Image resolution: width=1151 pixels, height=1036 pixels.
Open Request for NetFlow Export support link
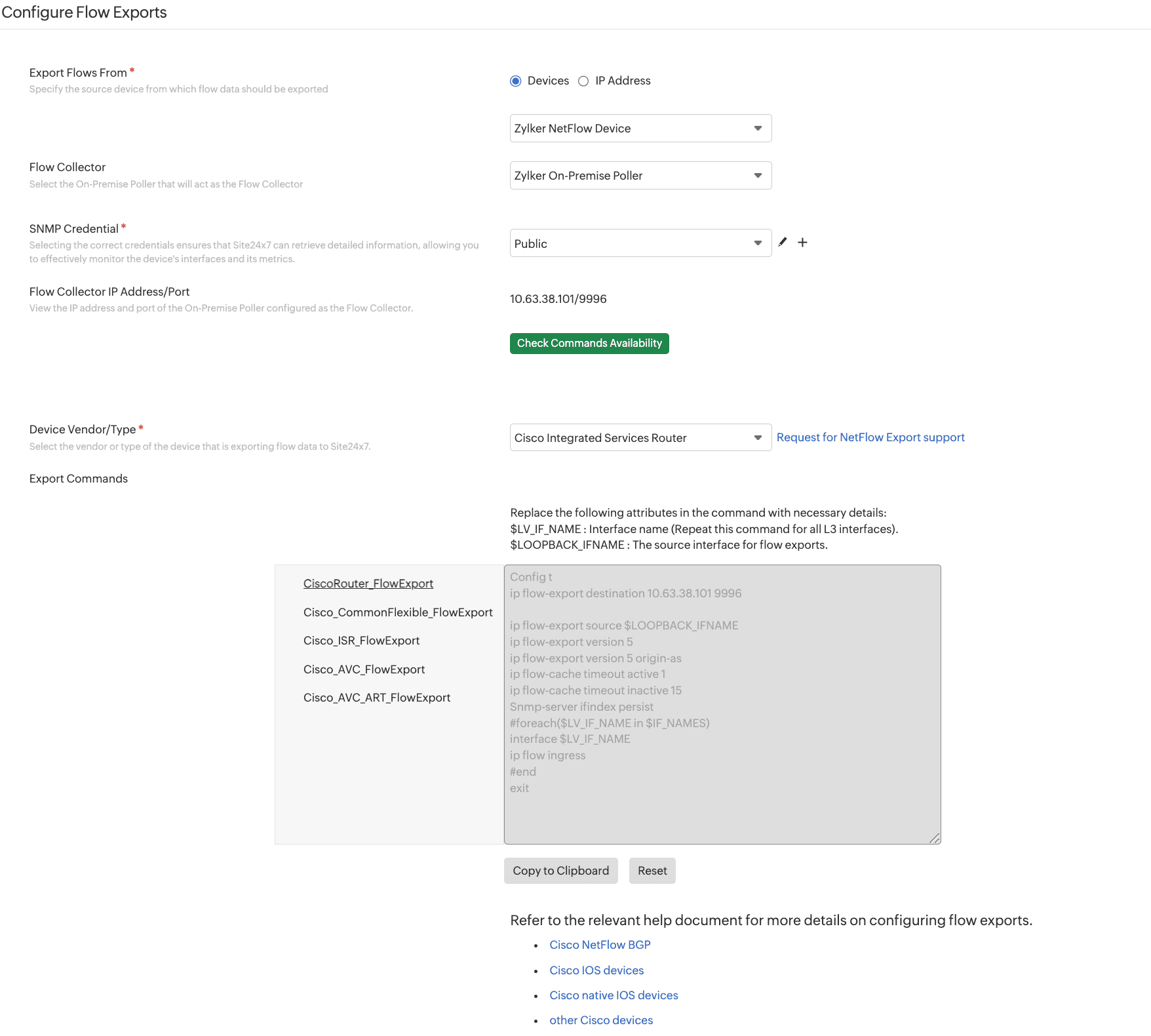pyautogui.click(x=870, y=437)
